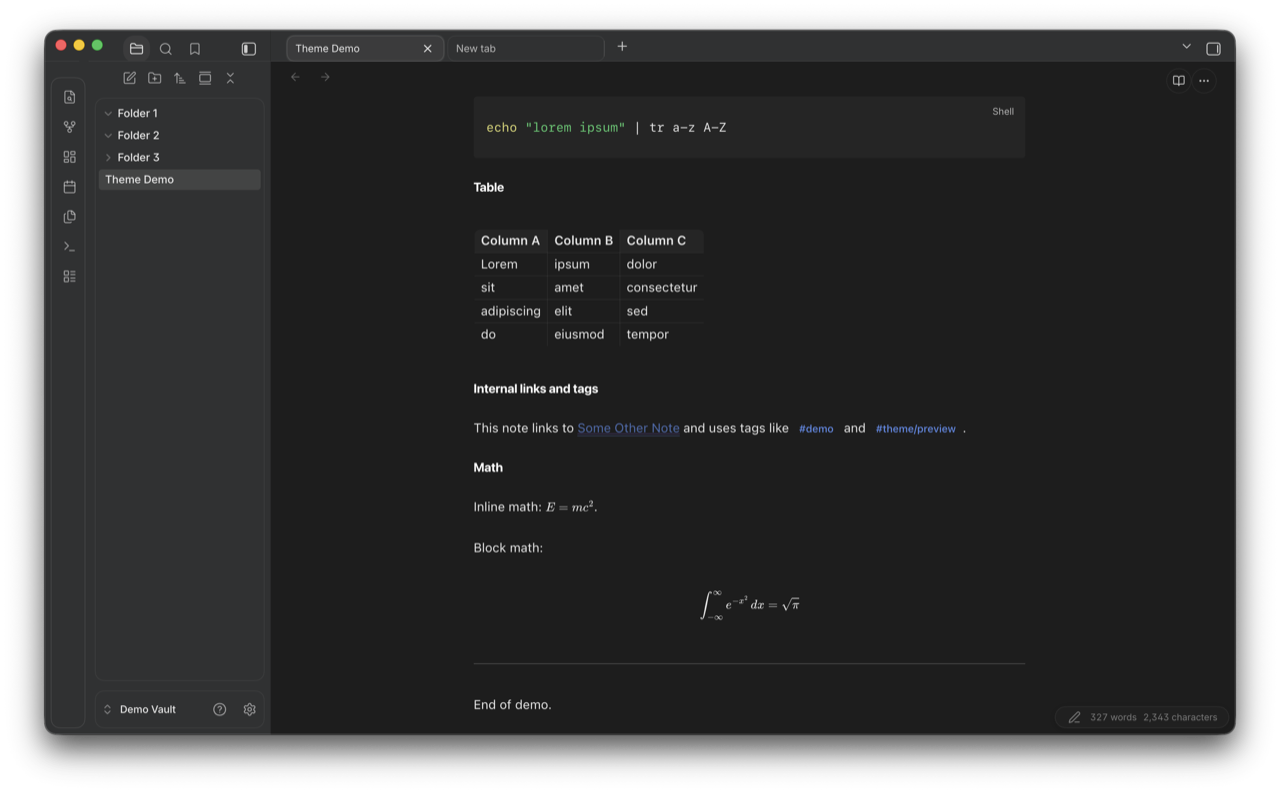Click the auto-reveal current file icon
Image resolution: width=1280 pixels, height=793 pixels.
(x=205, y=78)
